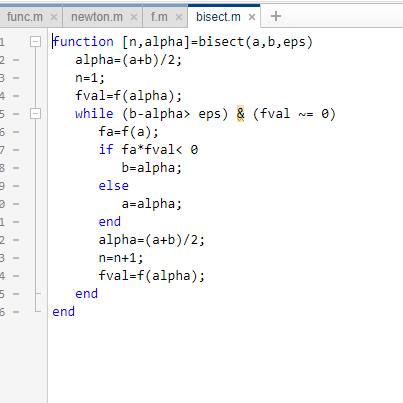Click on 'fa=f(a);' statement
403x403 pixels.
pyautogui.click(x=129, y=132)
